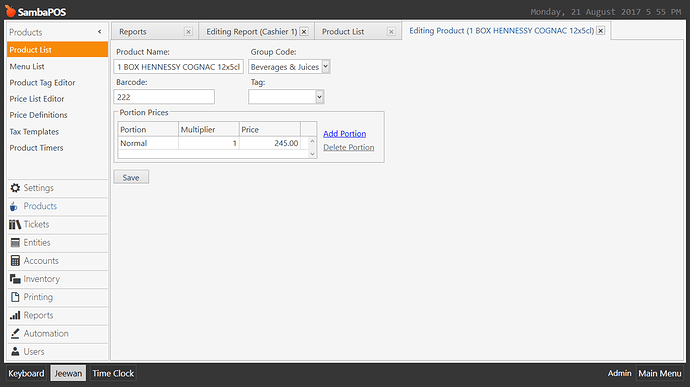Click the Printing page icon
The height and width of the screenshot is (387, 690).
pyautogui.click(x=15, y=297)
